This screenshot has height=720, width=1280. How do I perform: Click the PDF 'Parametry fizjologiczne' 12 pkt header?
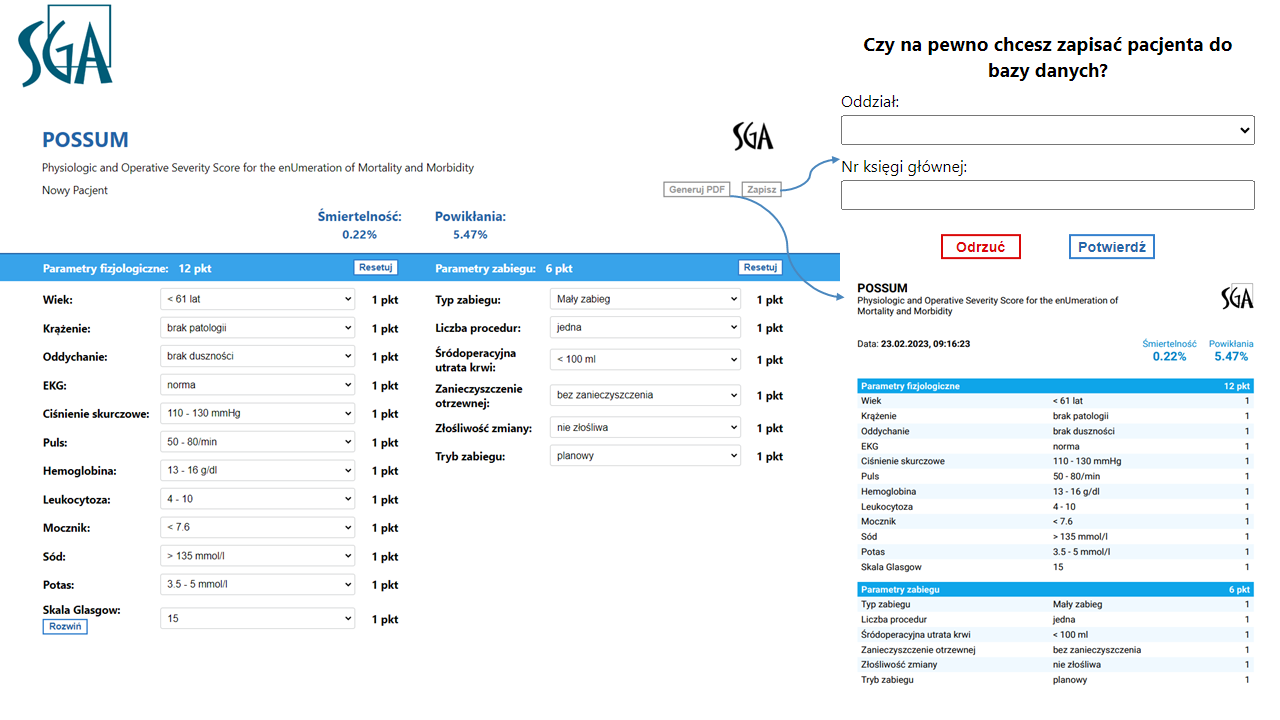pyautogui.click(x=1055, y=386)
